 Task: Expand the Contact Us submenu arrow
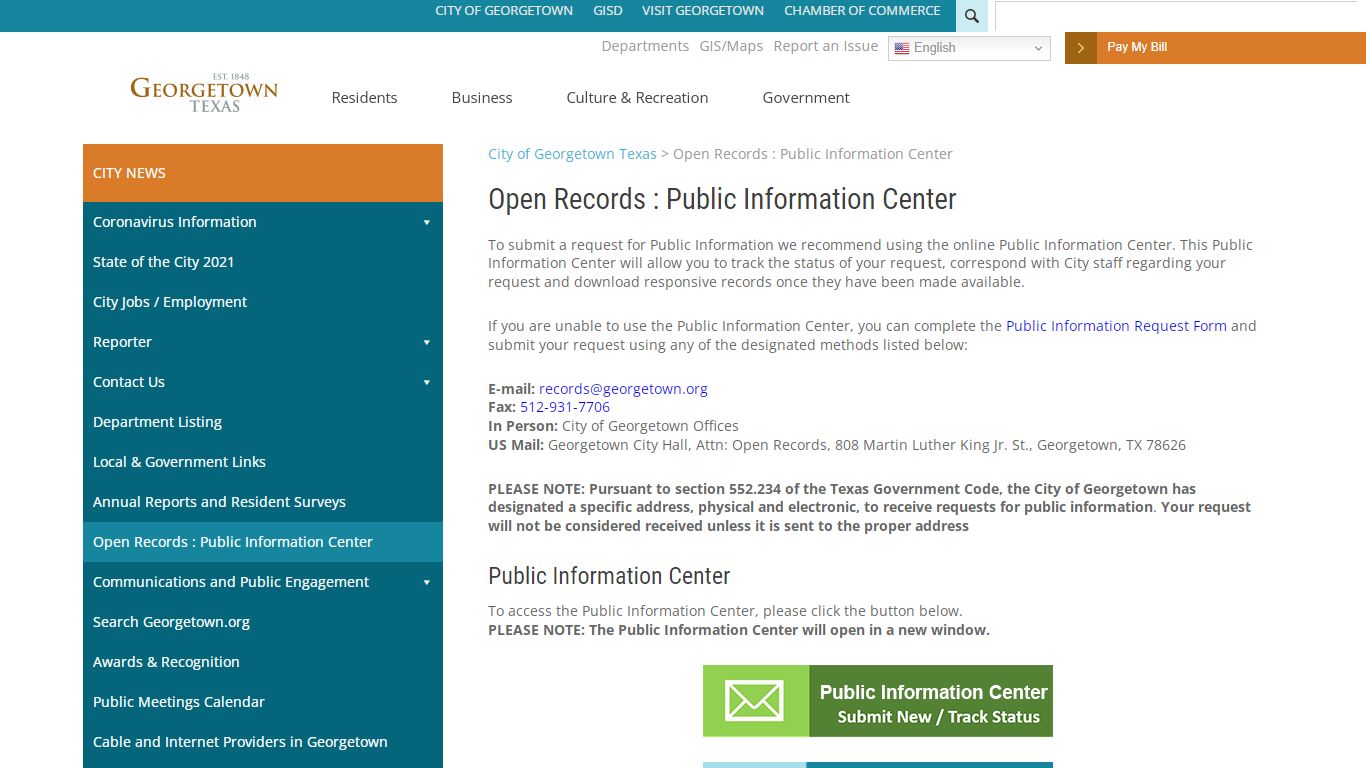[x=427, y=382]
